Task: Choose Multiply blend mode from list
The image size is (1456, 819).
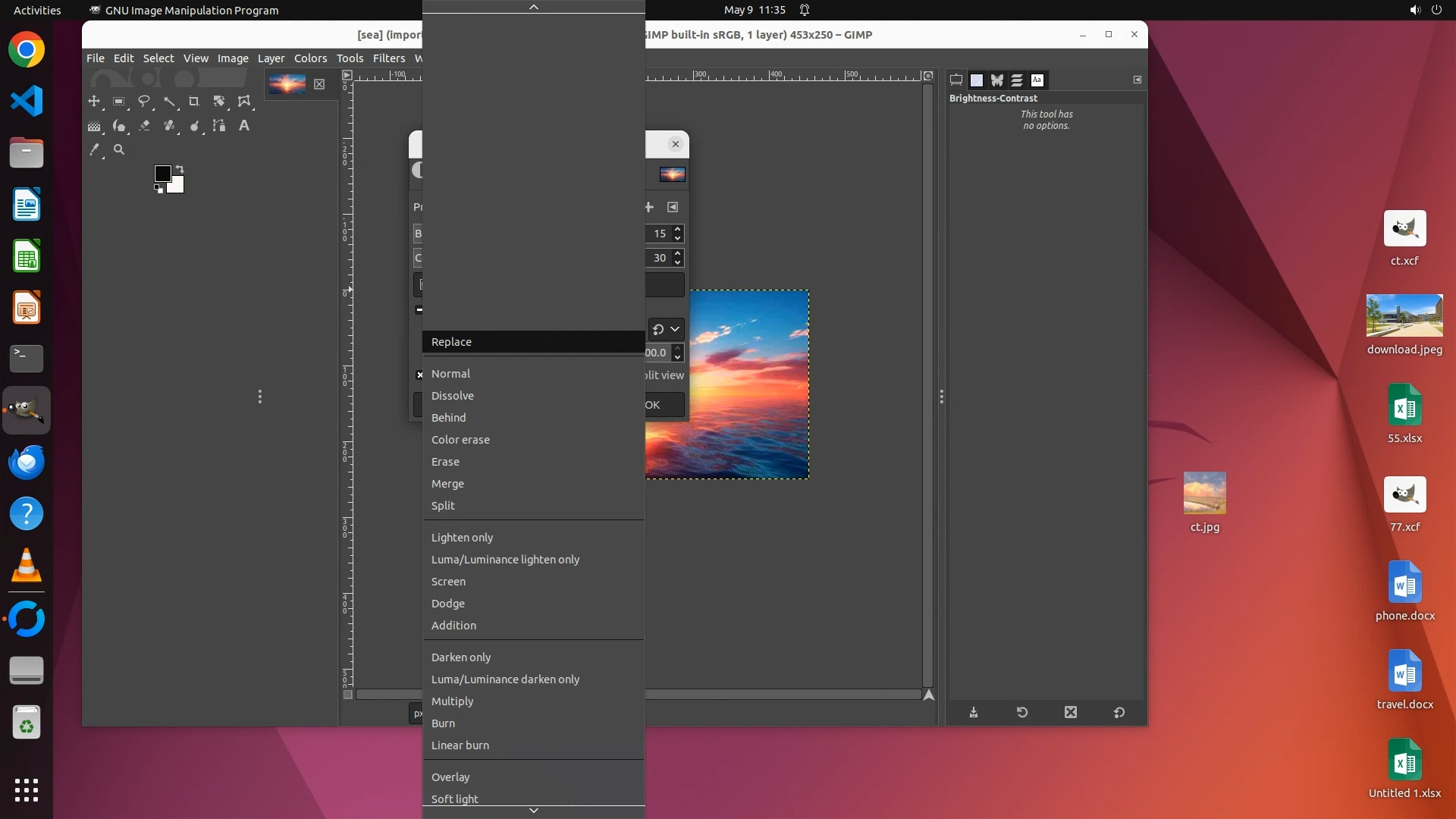Action: pyautogui.click(x=452, y=701)
